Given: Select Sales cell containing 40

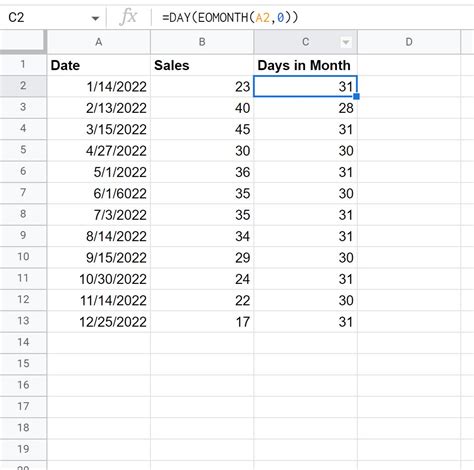Looking at the screenshot, I should (202, 108).
